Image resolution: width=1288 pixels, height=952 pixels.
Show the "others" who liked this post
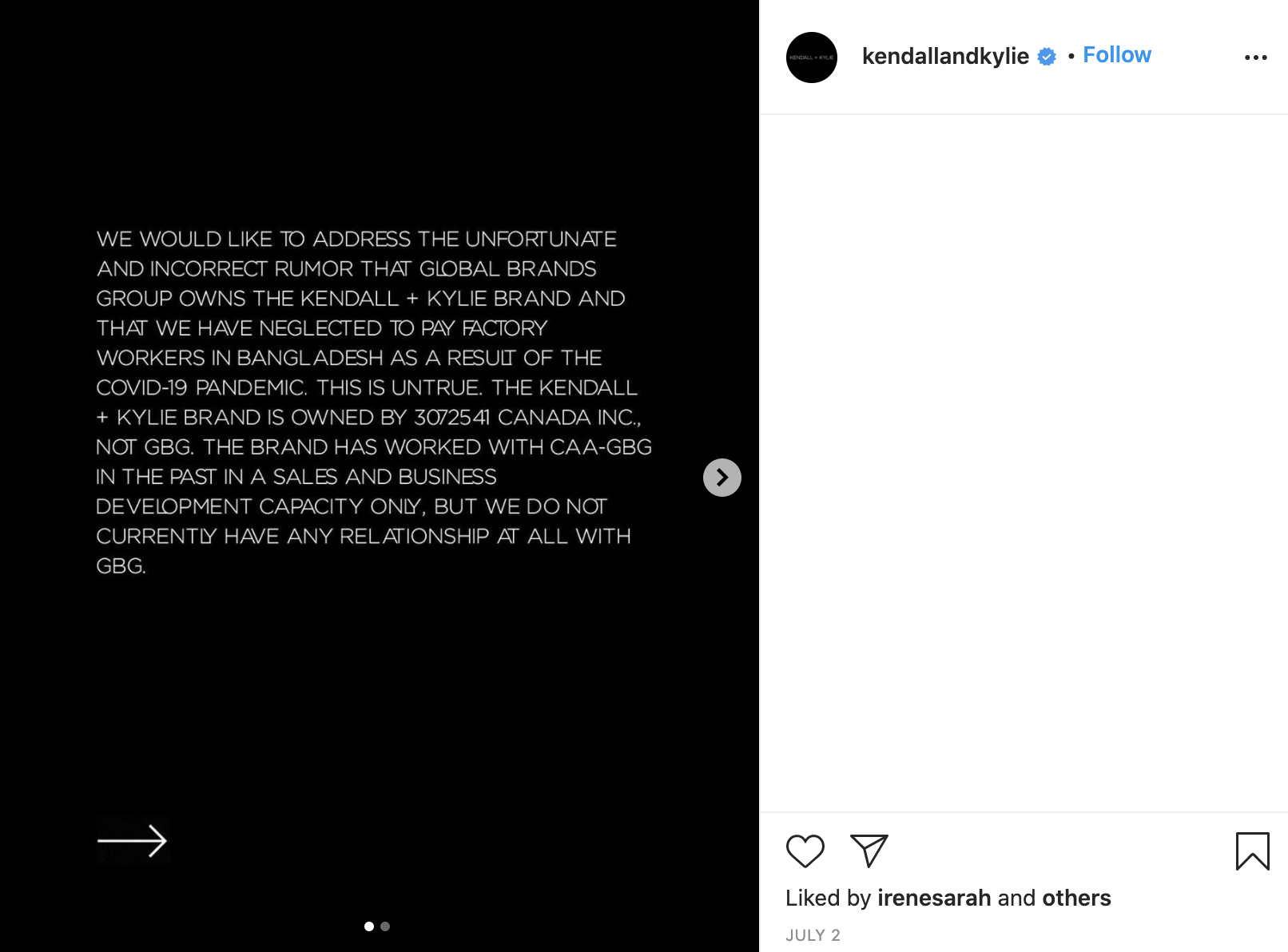pos(1076,898)
